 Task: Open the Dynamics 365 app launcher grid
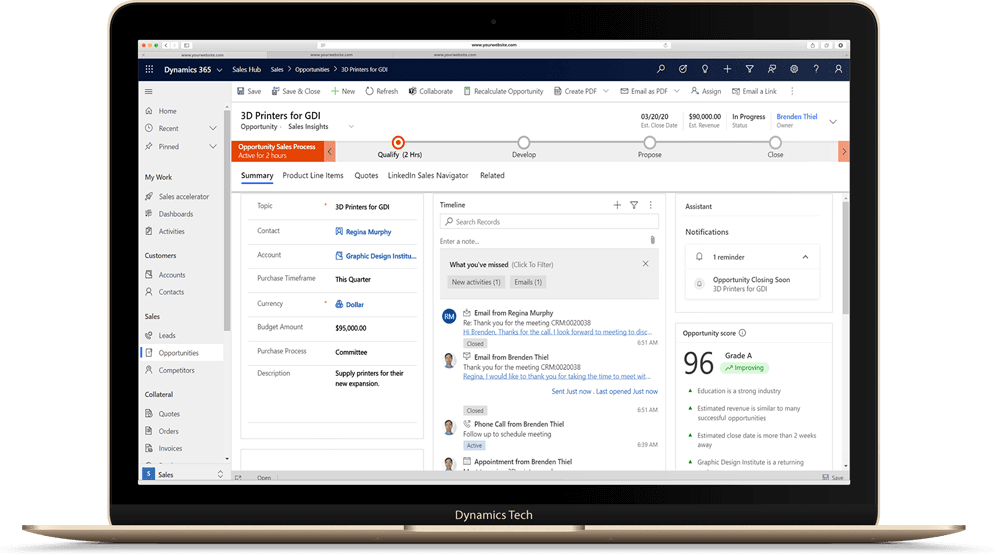(149, 70)
